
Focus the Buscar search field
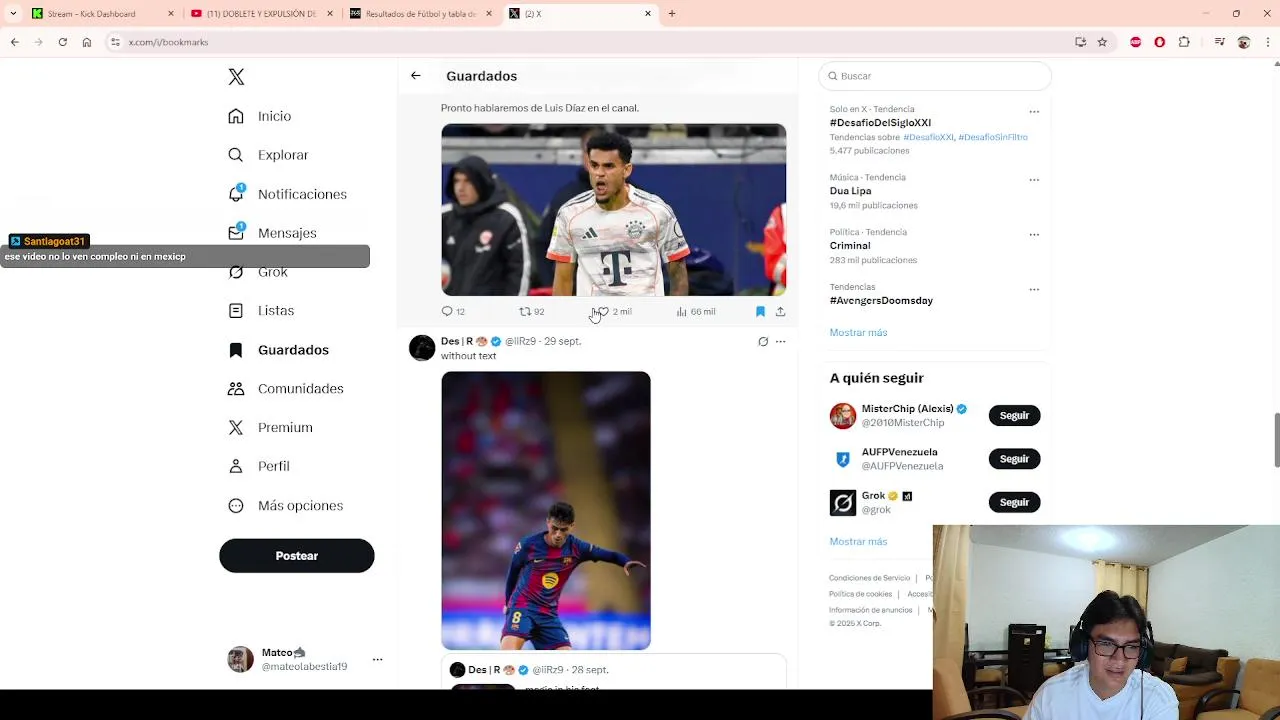(935, 76)
